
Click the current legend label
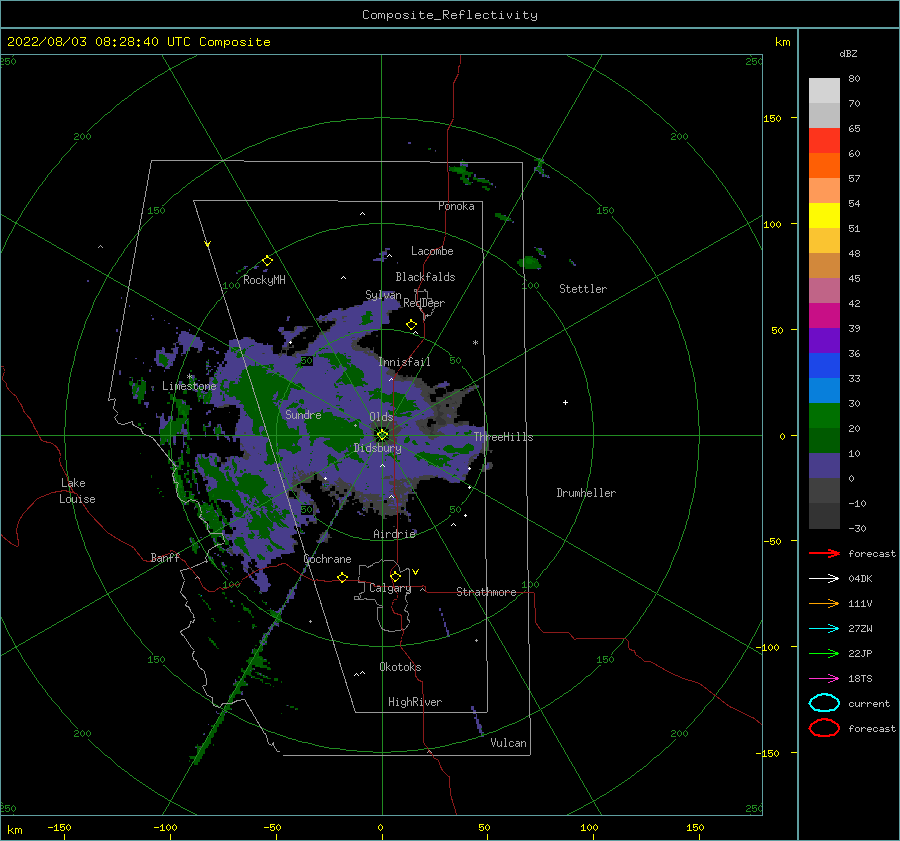click(869, 703)
